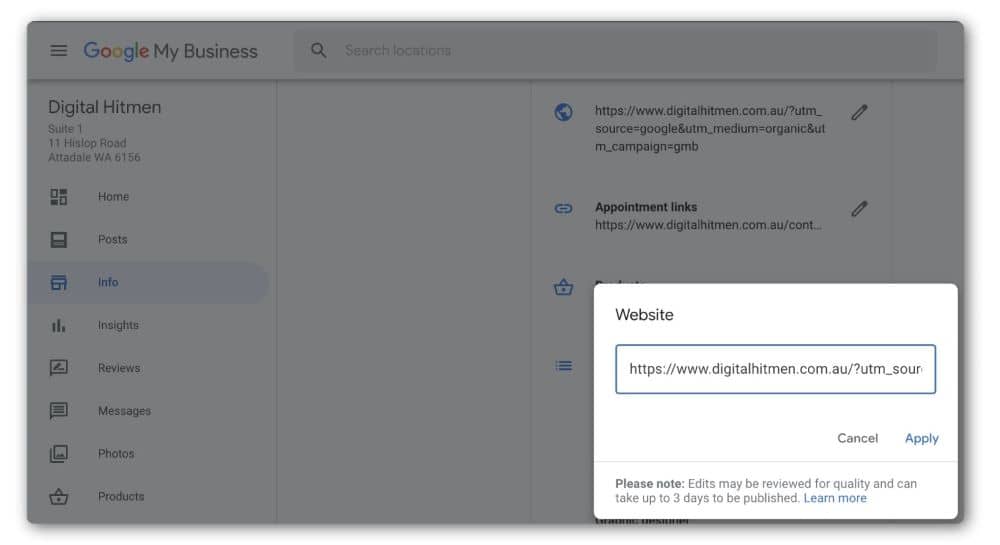
Task: Select the Info menu item
Action: pos(108,282)
